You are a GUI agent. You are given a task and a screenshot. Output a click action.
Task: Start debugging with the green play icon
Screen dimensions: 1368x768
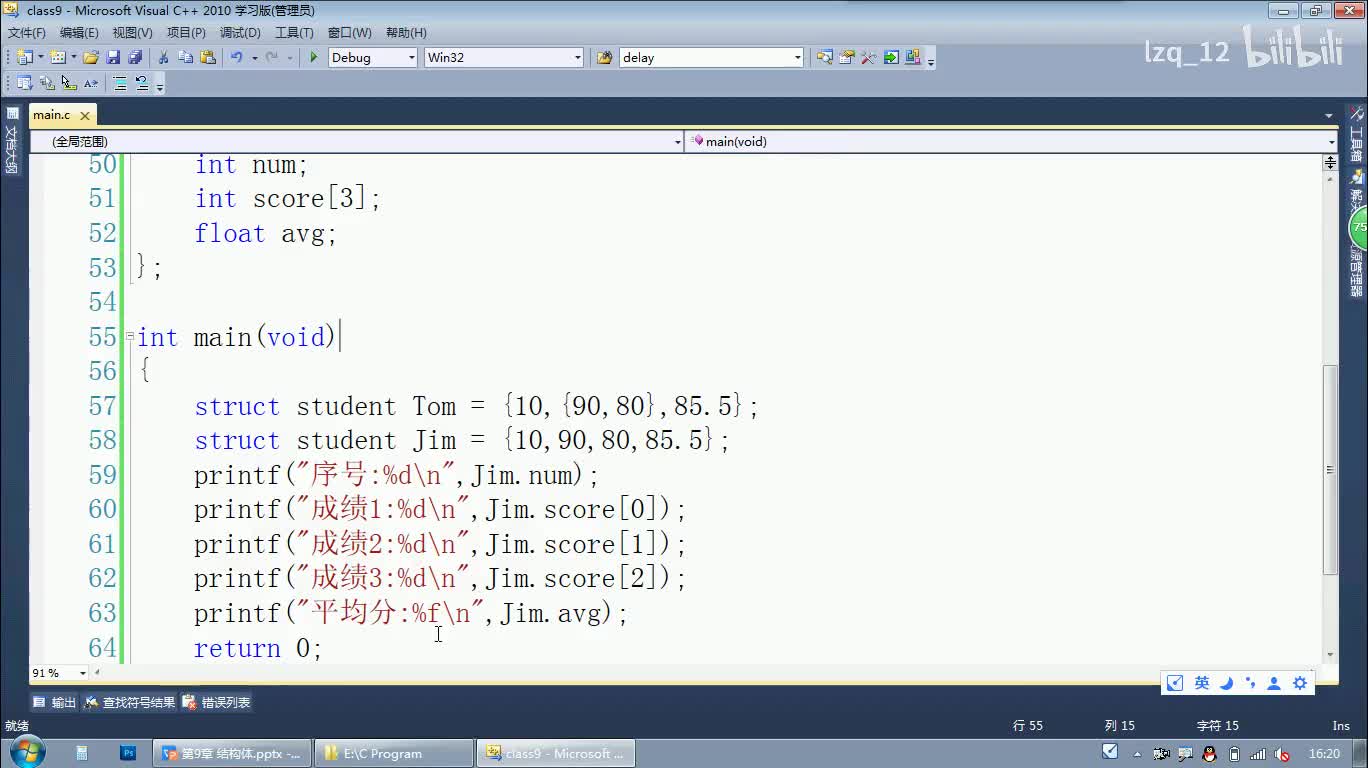pyautogui.click(x=313, y=58)
